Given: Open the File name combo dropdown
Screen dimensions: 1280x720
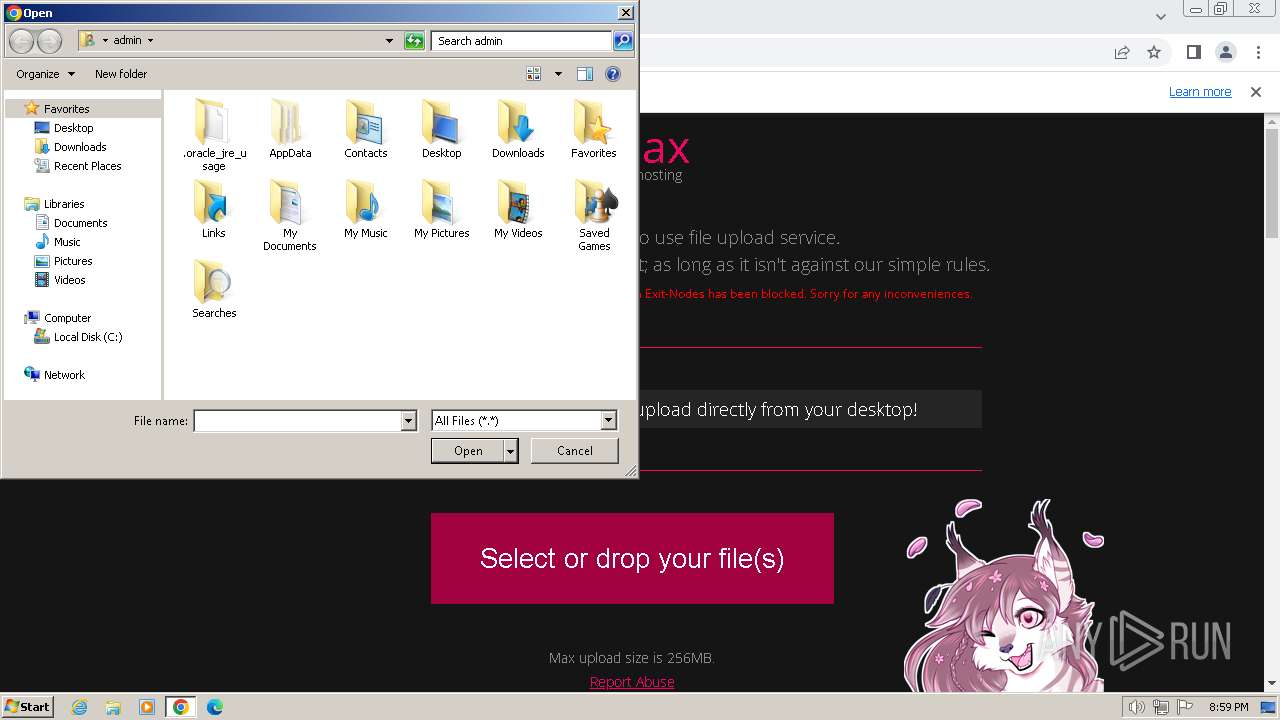Looking at the screenshot, I should point(408,421).
